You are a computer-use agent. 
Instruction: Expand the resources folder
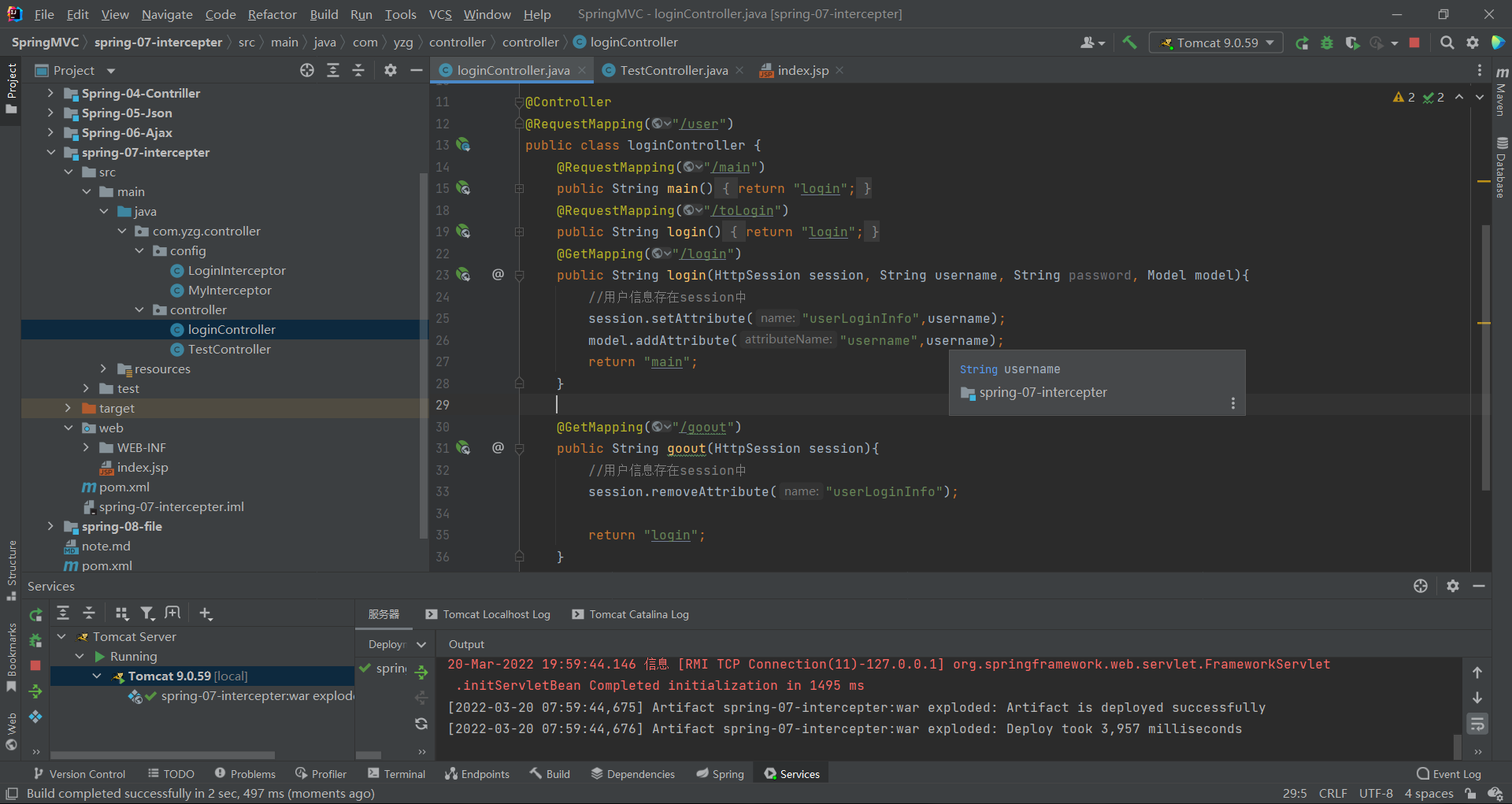coord(103,369)
